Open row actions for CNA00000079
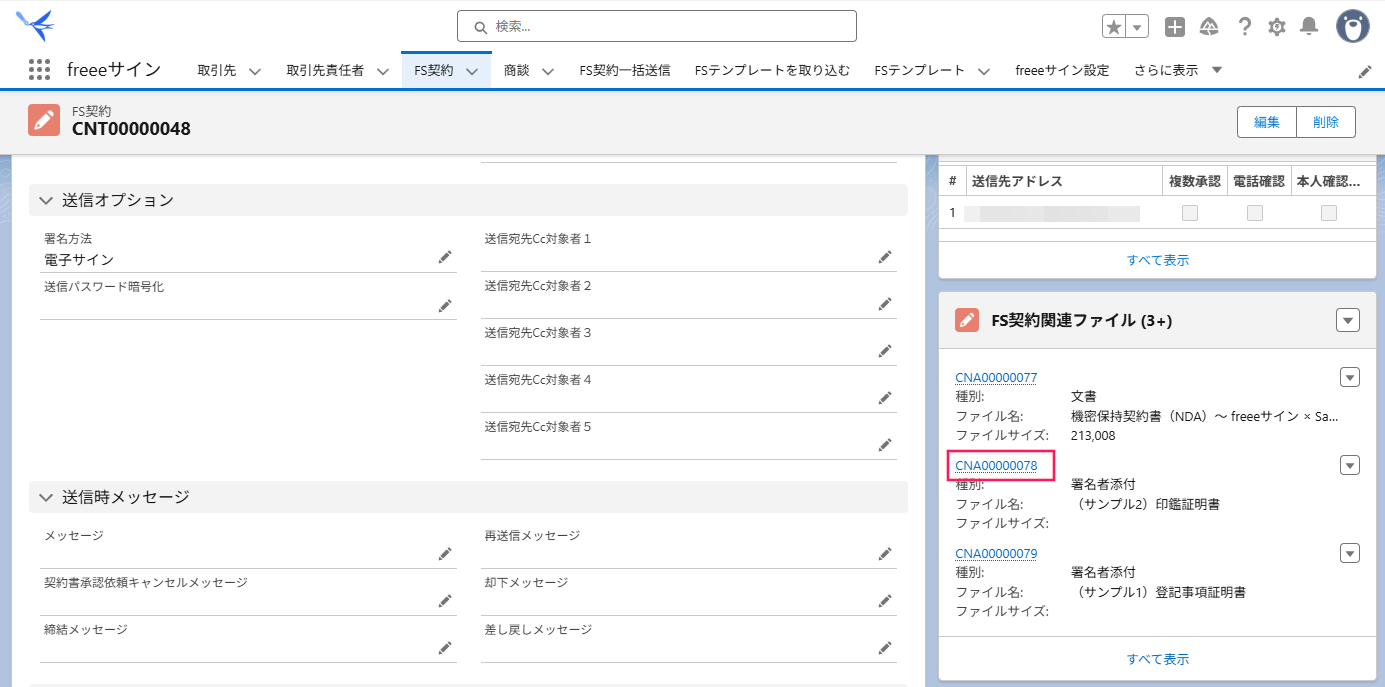This screenshot has width=1385, height=687. point(1350,553)
